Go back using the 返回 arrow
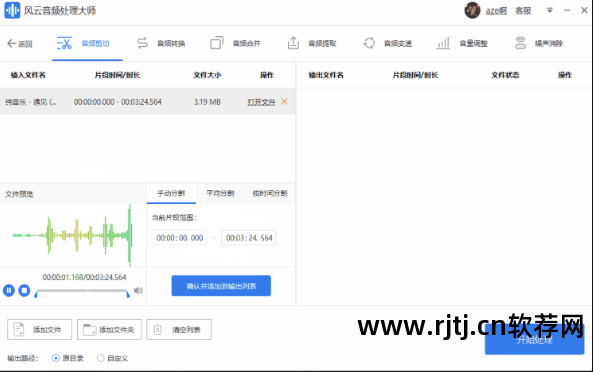The width and height of the screenshot is (593, 372). pos(20,43)
